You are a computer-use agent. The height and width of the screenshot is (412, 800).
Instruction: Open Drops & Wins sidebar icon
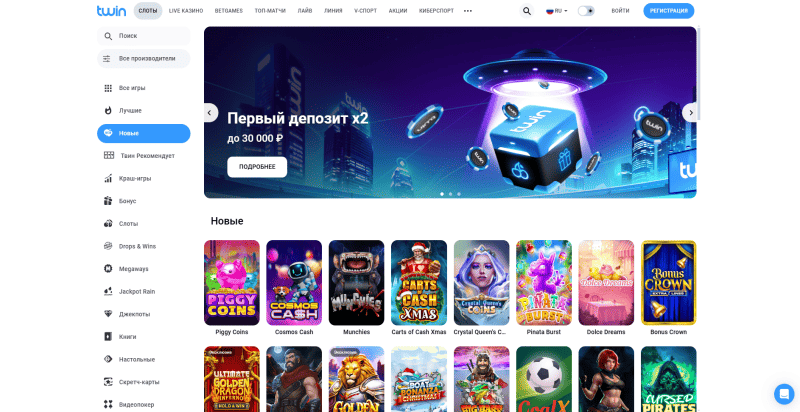point(108,246)
